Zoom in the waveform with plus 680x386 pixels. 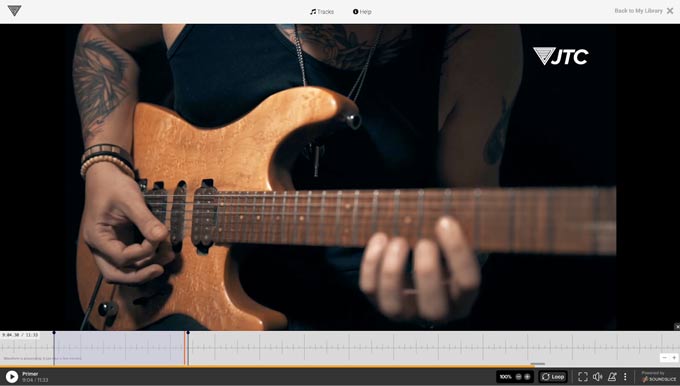(674, 358)
